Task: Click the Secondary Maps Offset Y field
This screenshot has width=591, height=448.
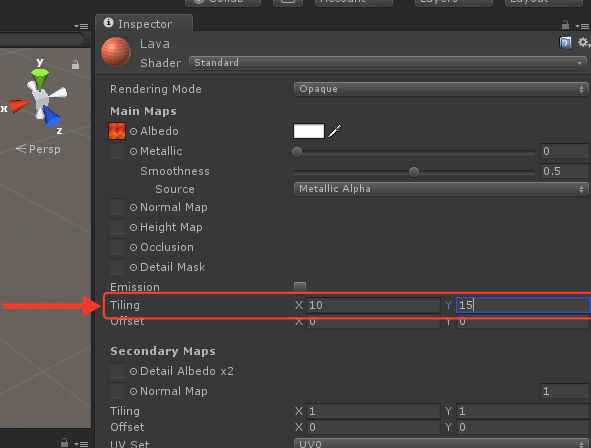Action: pyautogui.click(x=523, y=427)
